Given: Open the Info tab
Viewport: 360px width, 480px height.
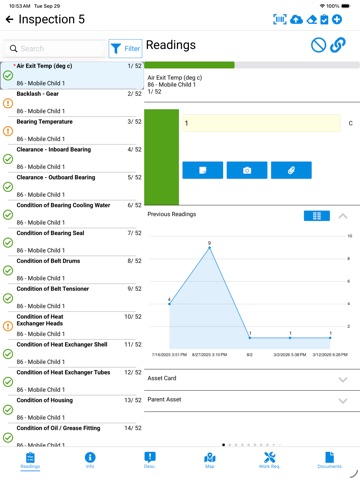Looking at the screenshot, I should [90, 460].
